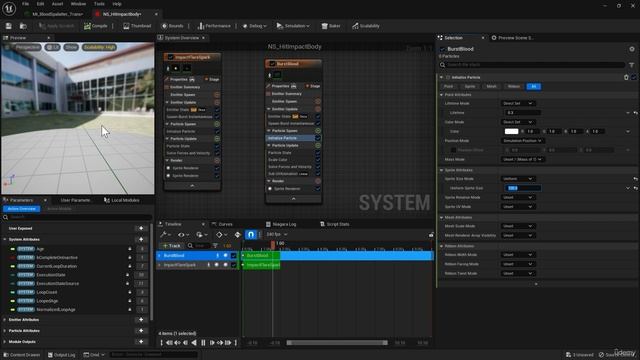Open the Position Mode dropdown
This screenshot has height=360, width=640.
pos(522,141)
